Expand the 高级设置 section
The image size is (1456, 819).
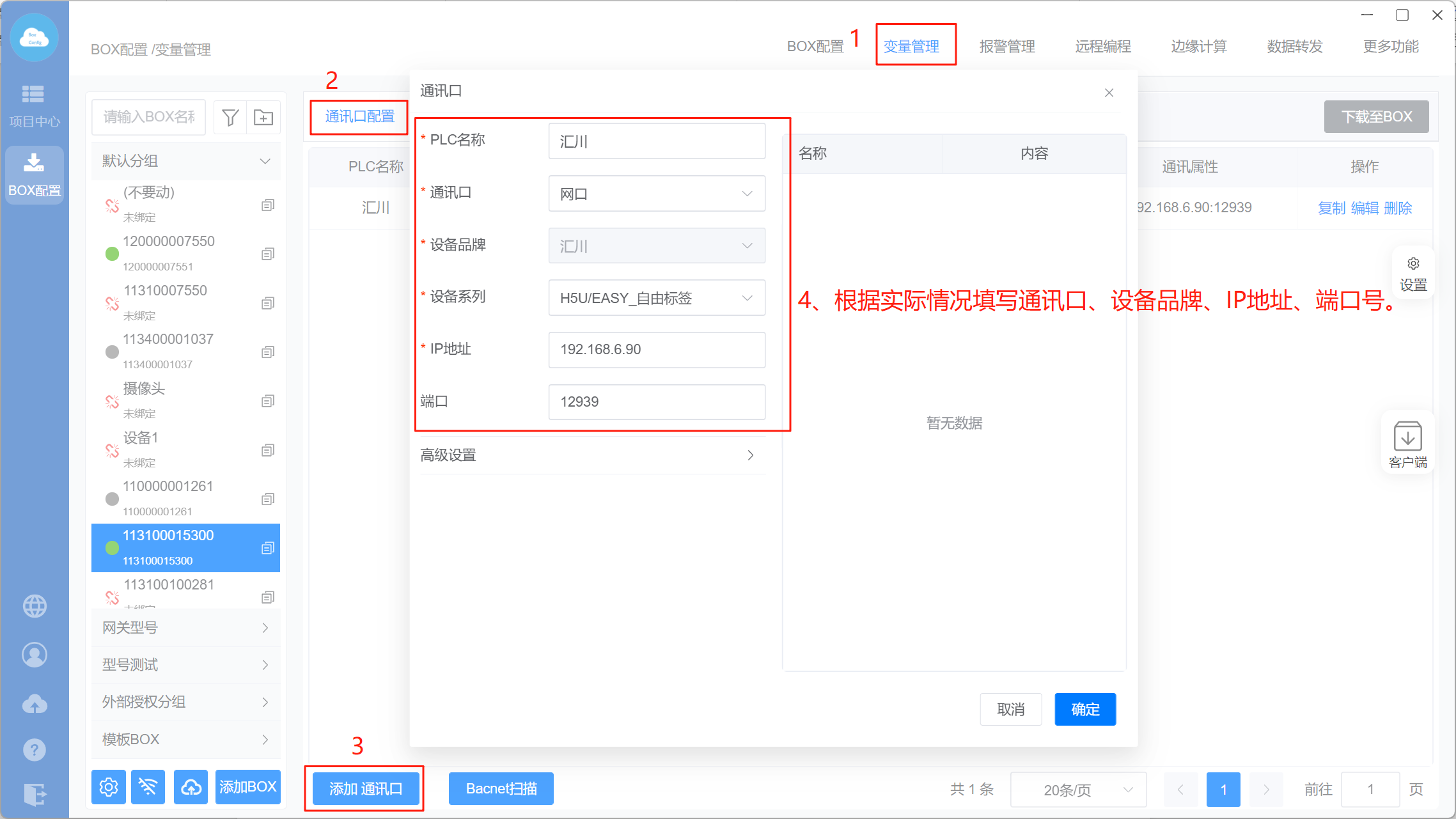coord(588,455)
